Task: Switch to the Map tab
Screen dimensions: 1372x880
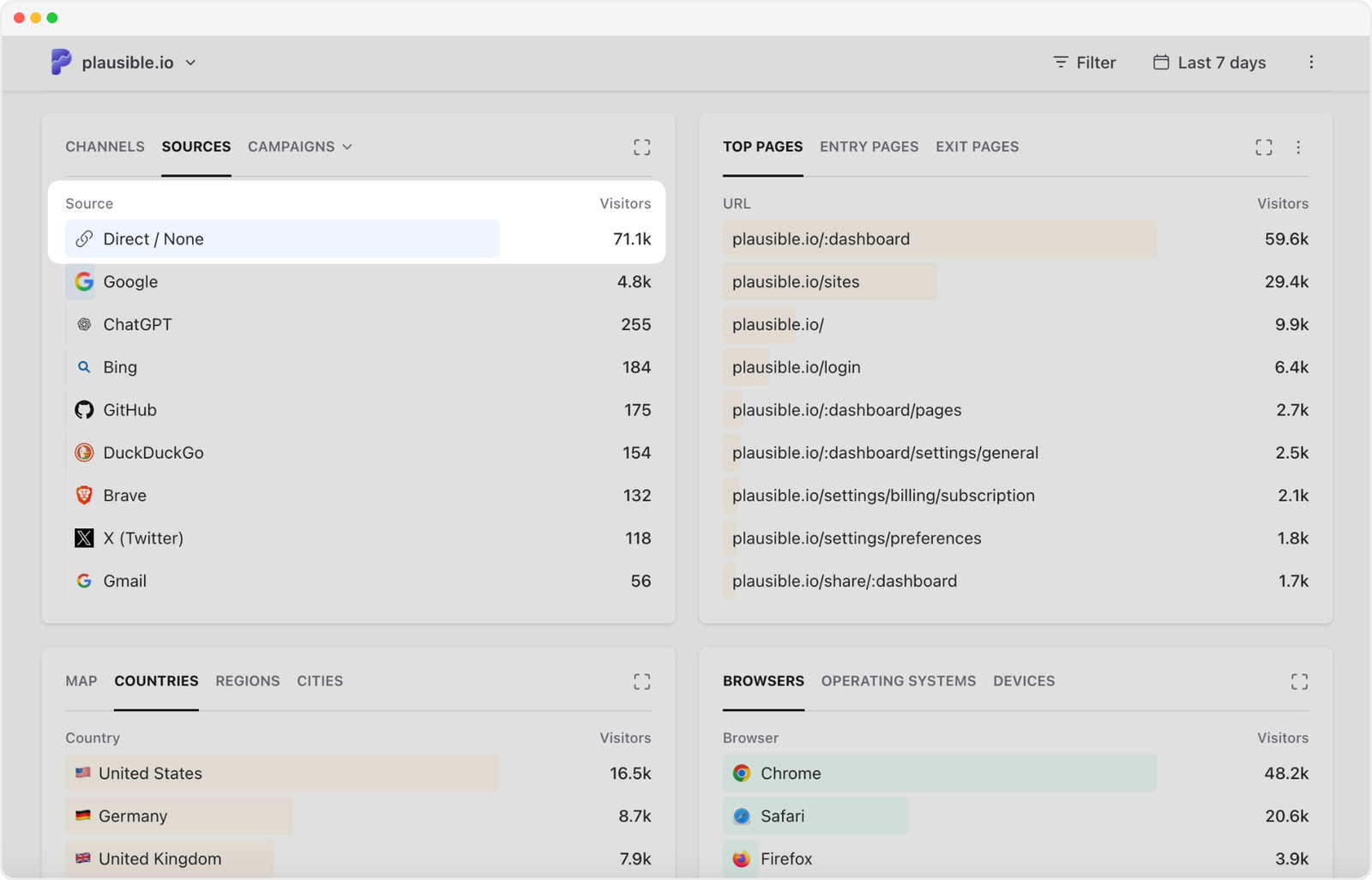Action: pyautogui.click(x=81, y=681)
